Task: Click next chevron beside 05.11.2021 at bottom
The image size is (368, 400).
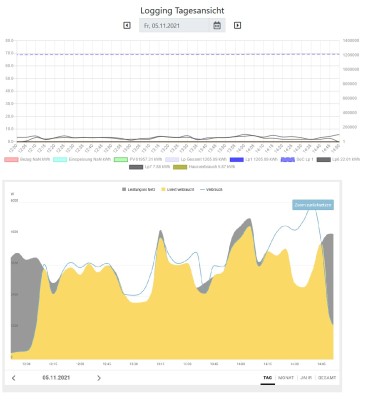Action: click(x=99, y=378)
